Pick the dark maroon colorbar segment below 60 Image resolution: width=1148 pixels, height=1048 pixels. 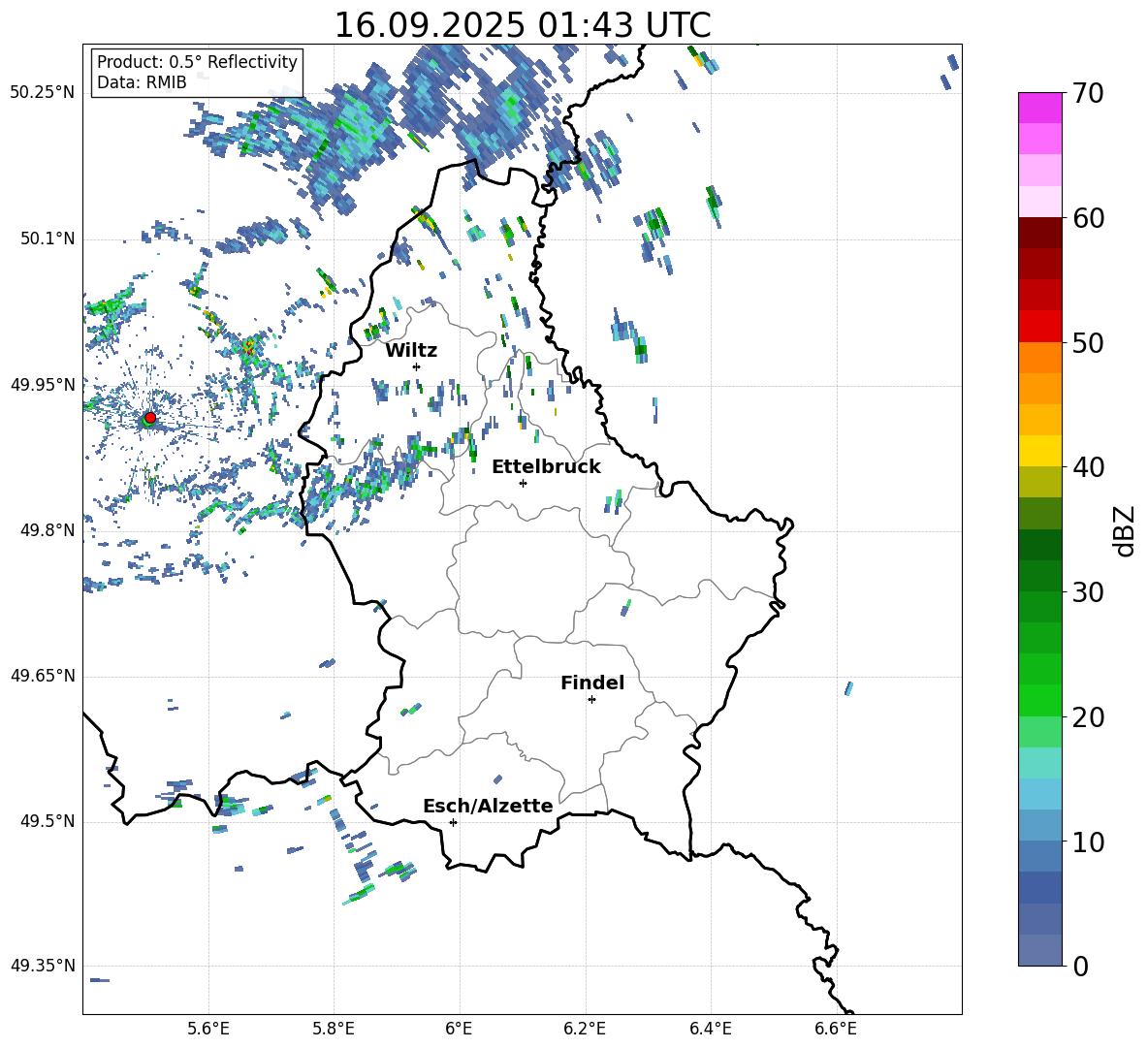click(x=1040, y=233)
